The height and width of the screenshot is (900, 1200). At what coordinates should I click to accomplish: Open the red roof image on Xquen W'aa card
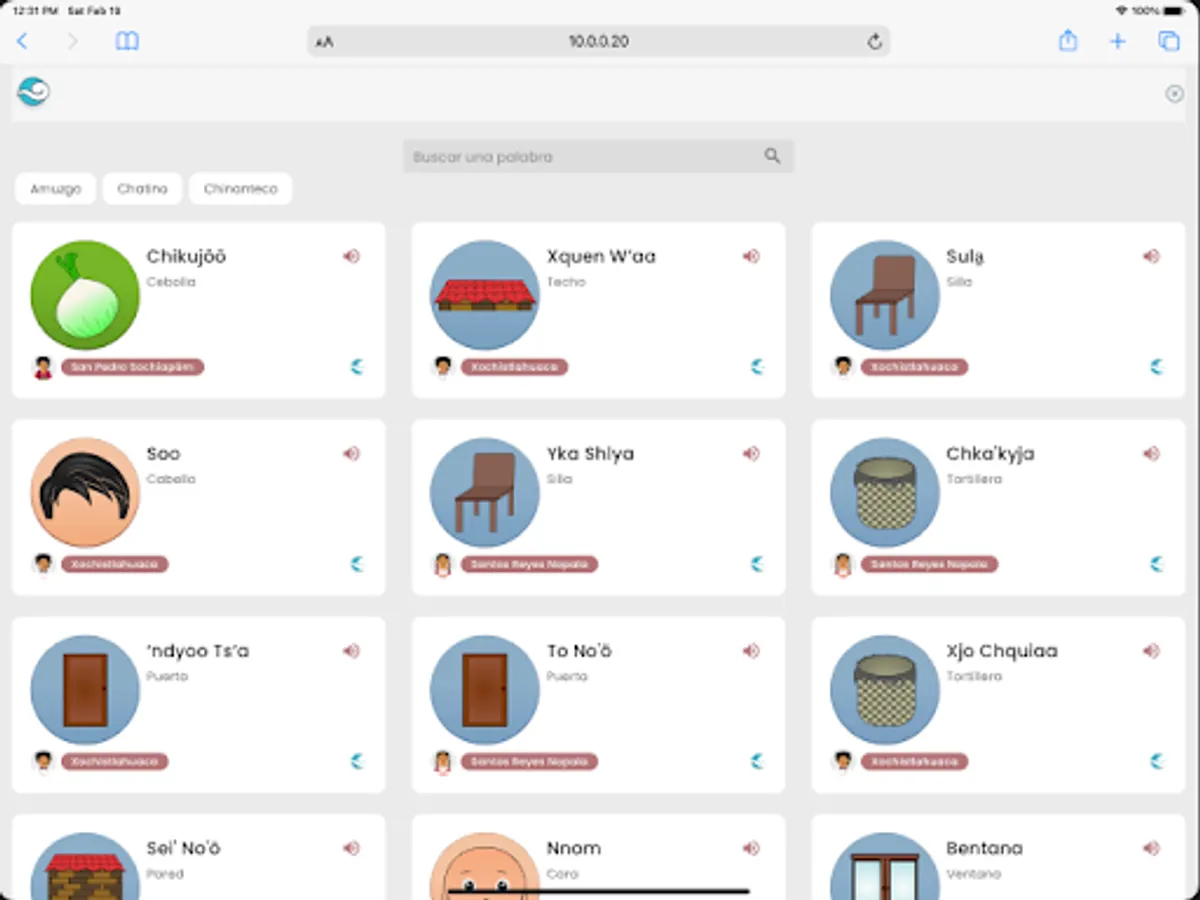point(485,295)
